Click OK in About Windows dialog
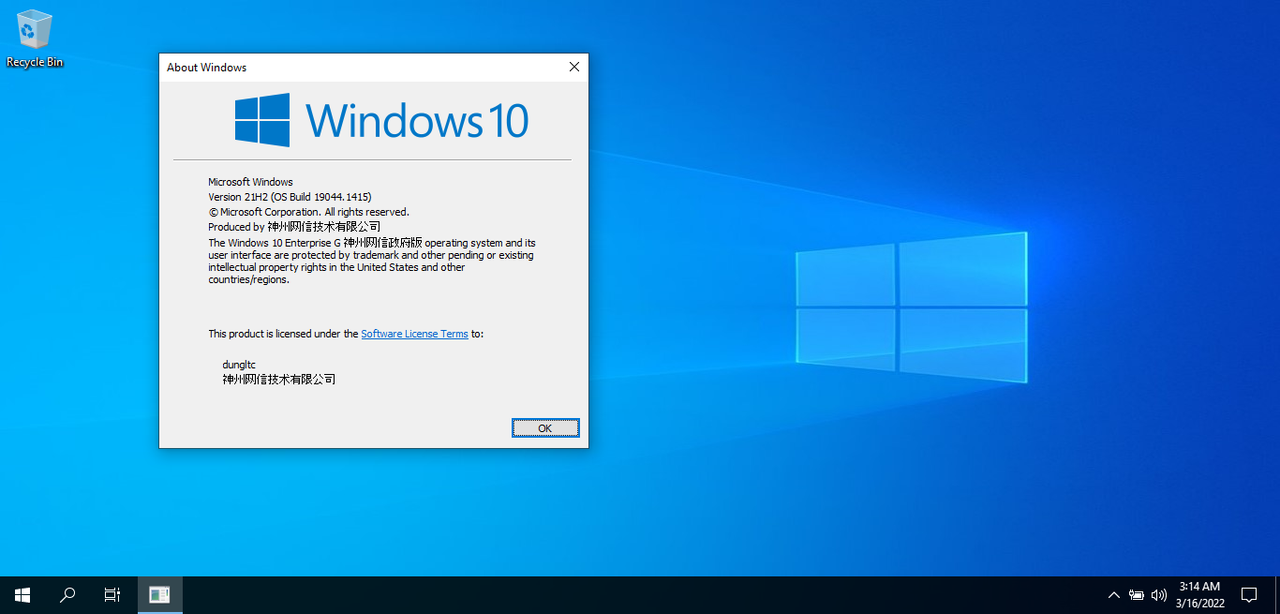This screenshot has height=614, width=1280. click(x=545, y=428)
